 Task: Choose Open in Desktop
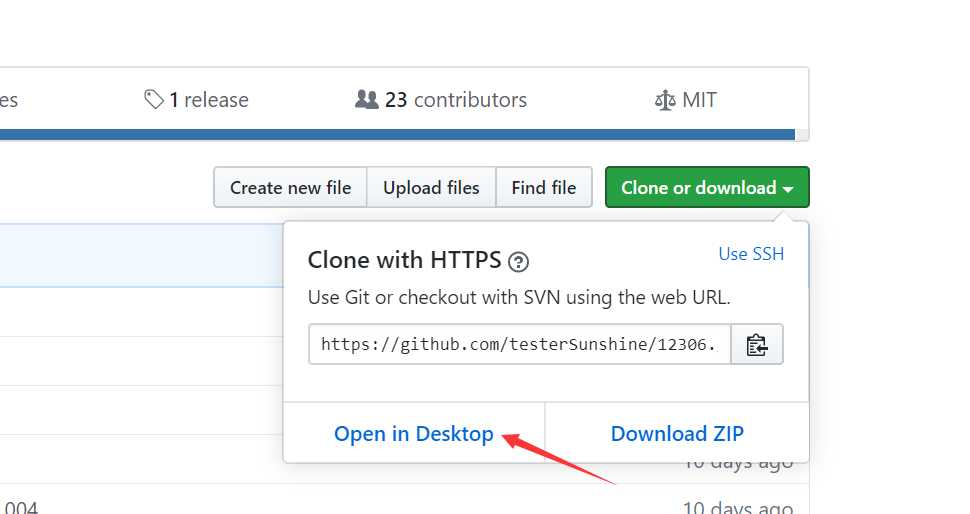point(414,434)
